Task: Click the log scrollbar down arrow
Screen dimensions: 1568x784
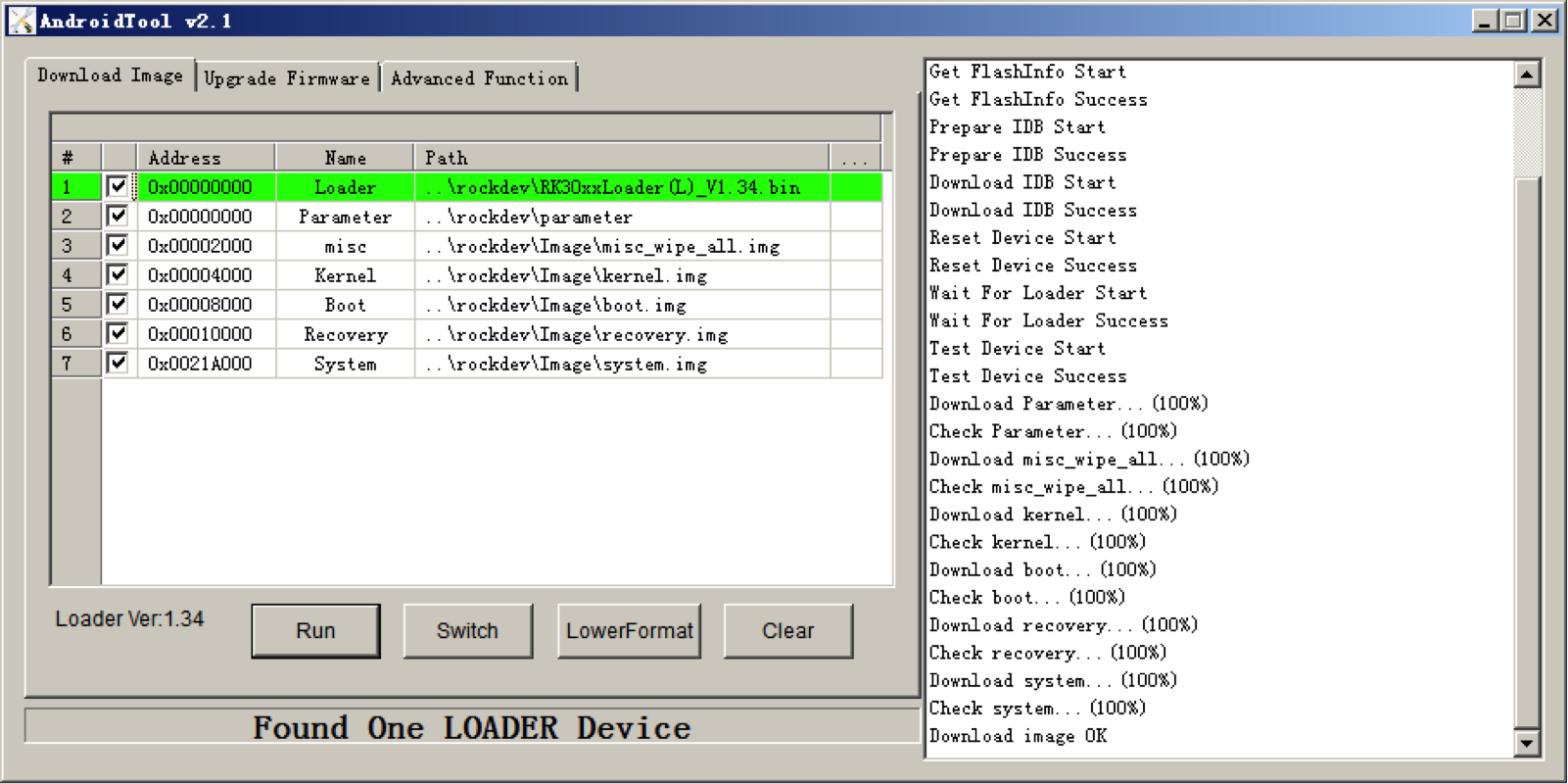Action: [x=1527, y=744]
